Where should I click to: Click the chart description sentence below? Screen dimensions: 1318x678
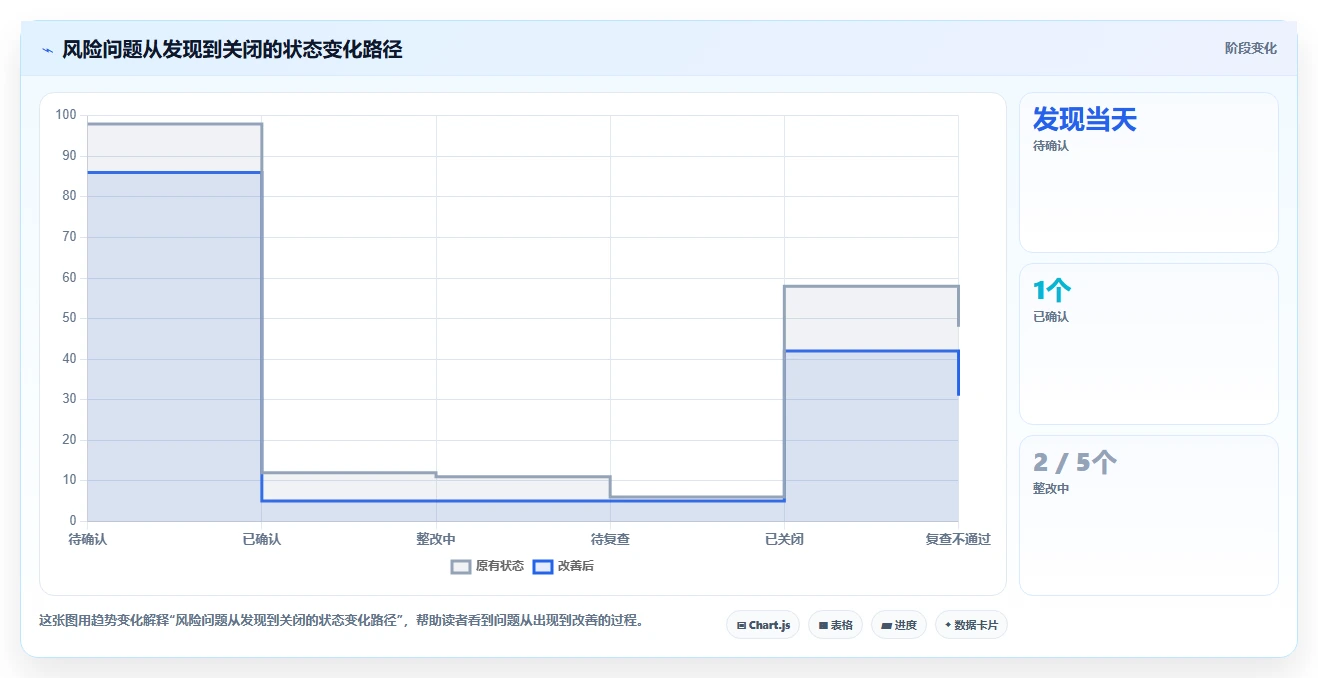[341, 620]
